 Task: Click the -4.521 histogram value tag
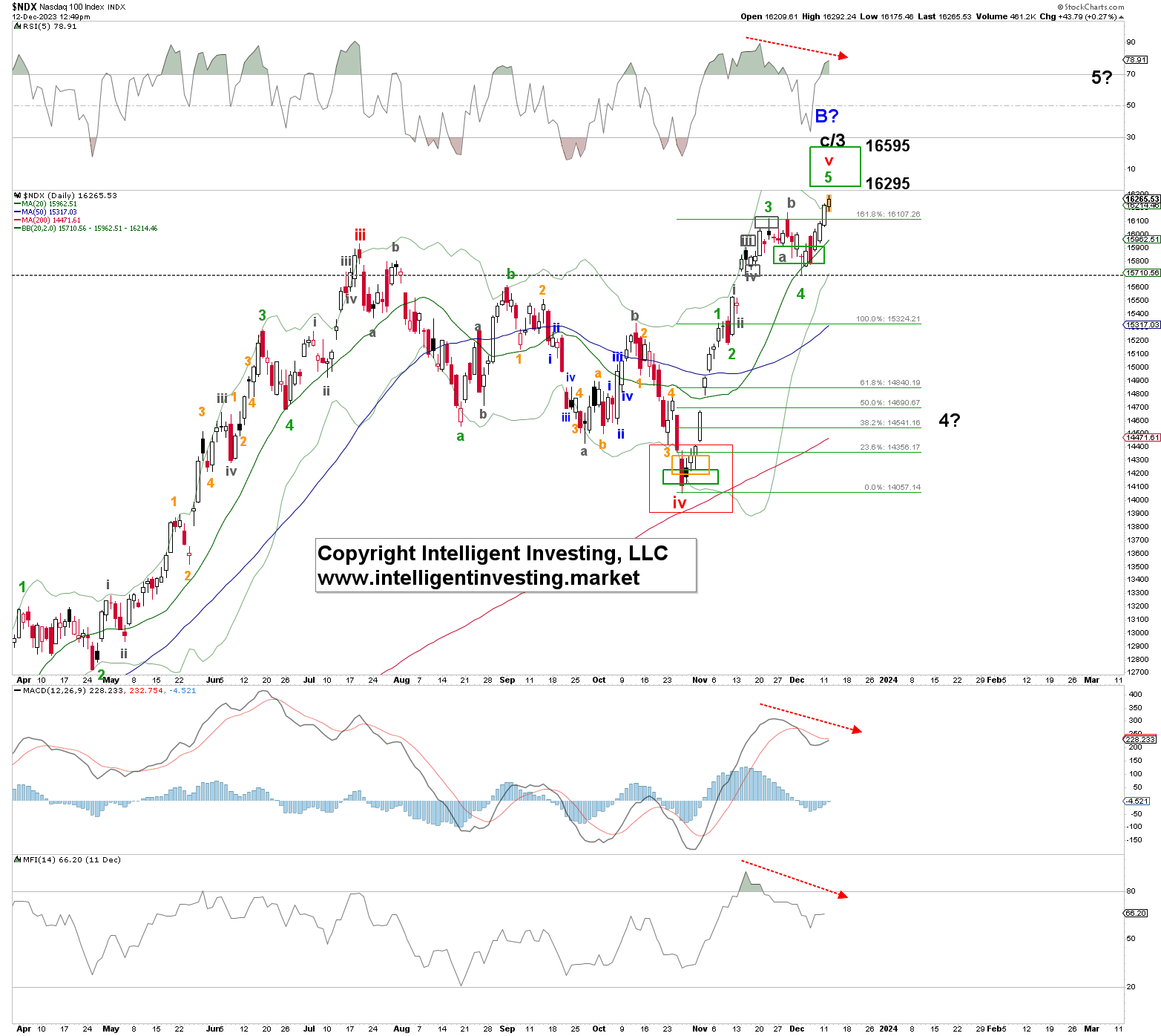(x=1138, y=801)
